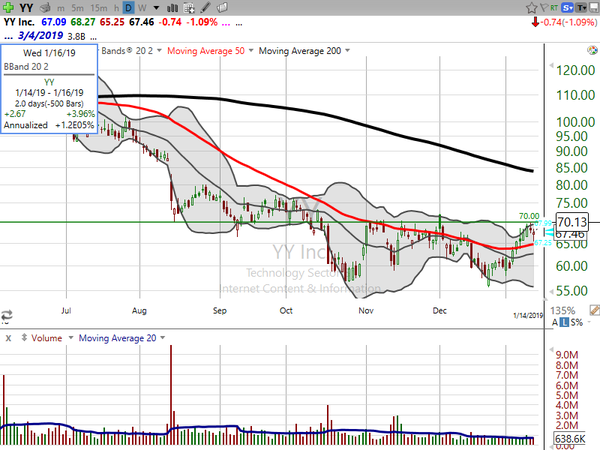The width and height of the screenshot is (600, 450).
Task: Select the A arithmetic scale option
Action: [x=555, y=323]
